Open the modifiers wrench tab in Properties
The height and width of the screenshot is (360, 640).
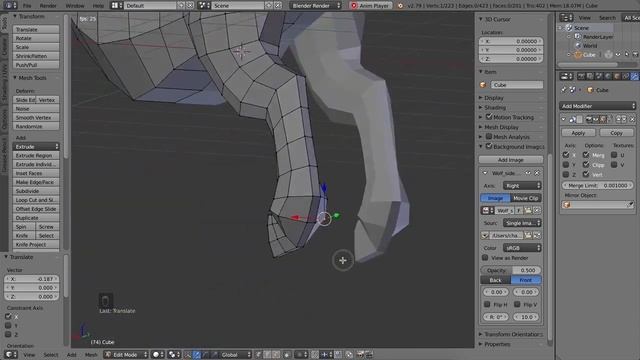pos(635,76)
